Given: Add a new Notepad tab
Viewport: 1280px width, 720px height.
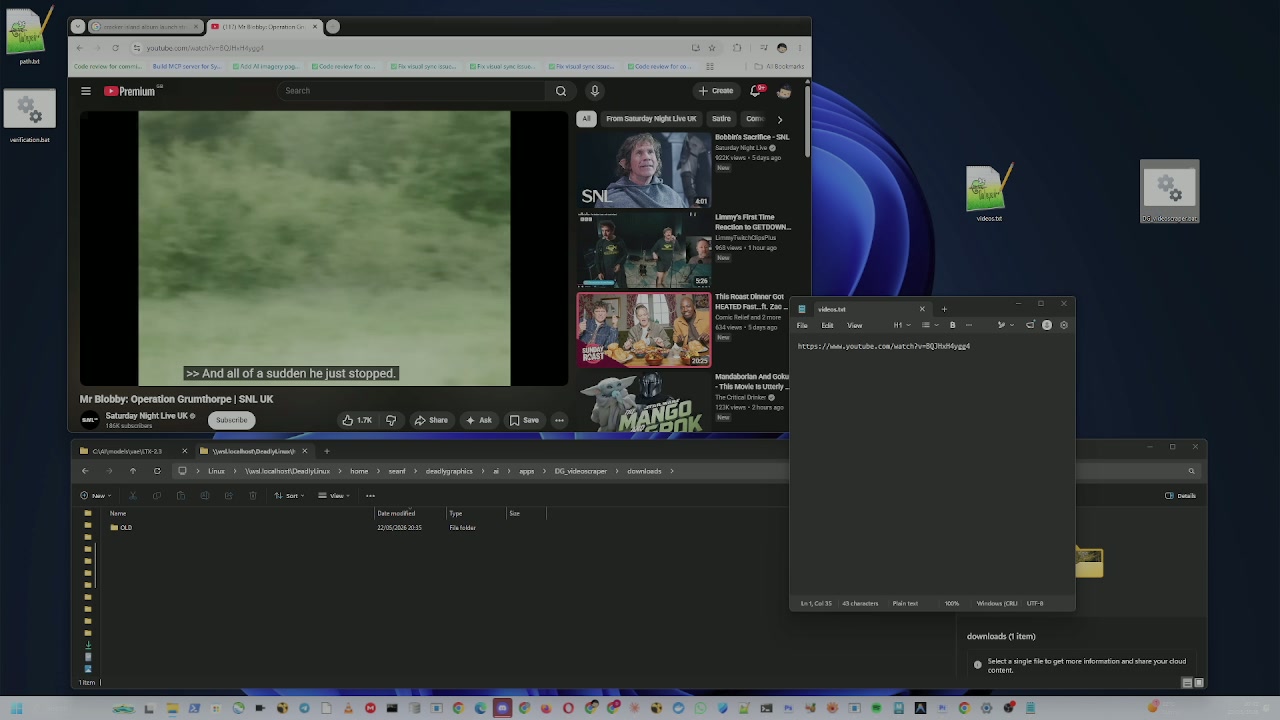Looking at the screenshot, I should 944,309.
